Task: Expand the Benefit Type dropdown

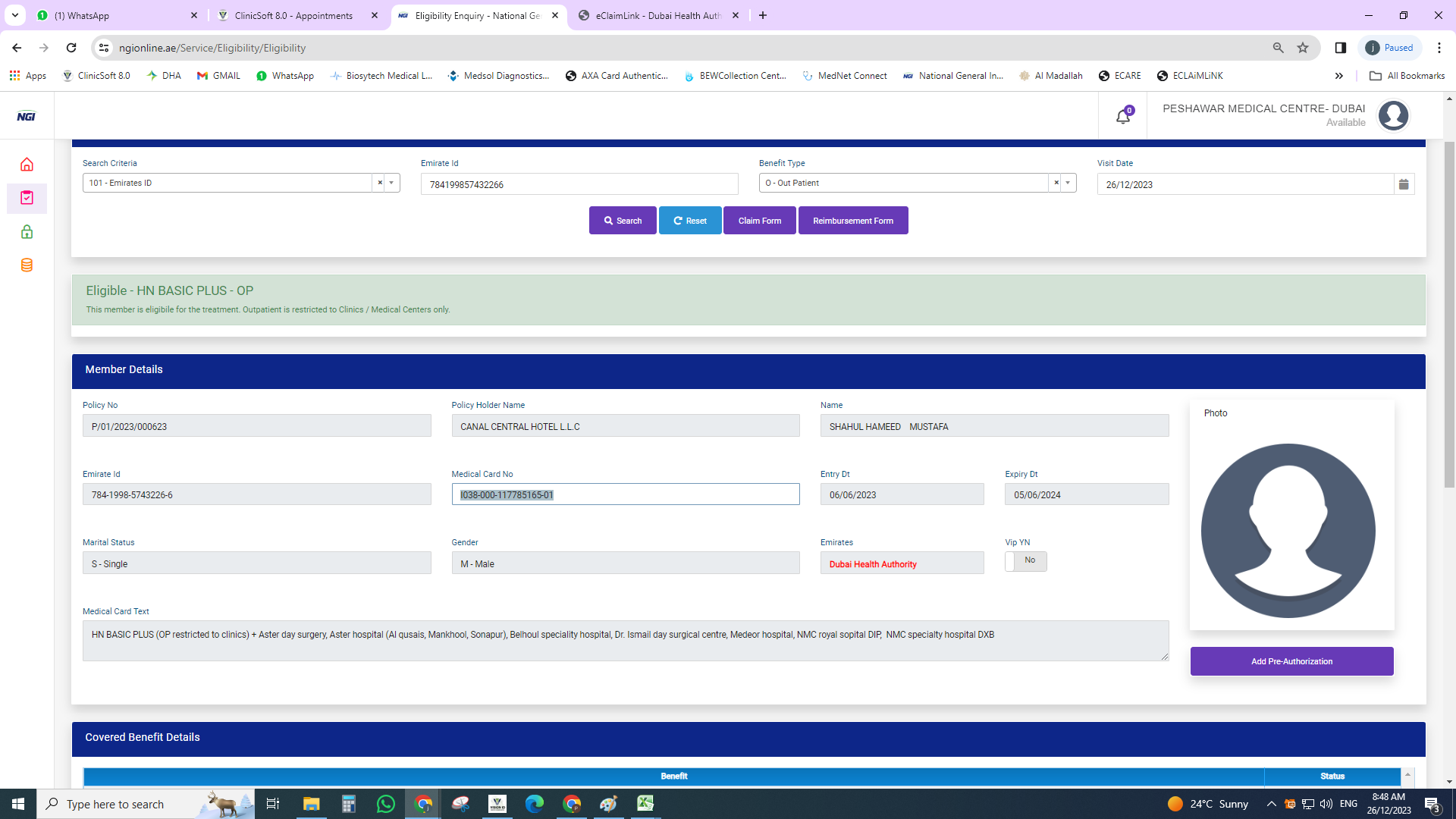Action: 1068,183
